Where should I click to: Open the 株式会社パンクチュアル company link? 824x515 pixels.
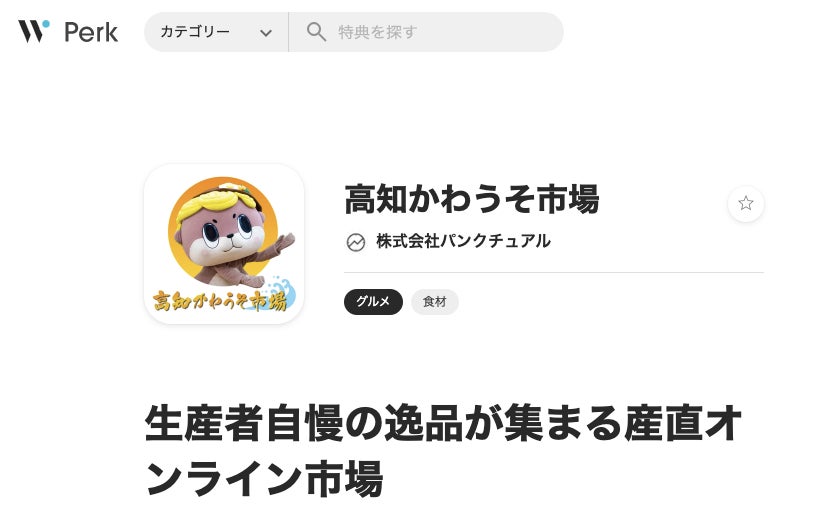463,241
